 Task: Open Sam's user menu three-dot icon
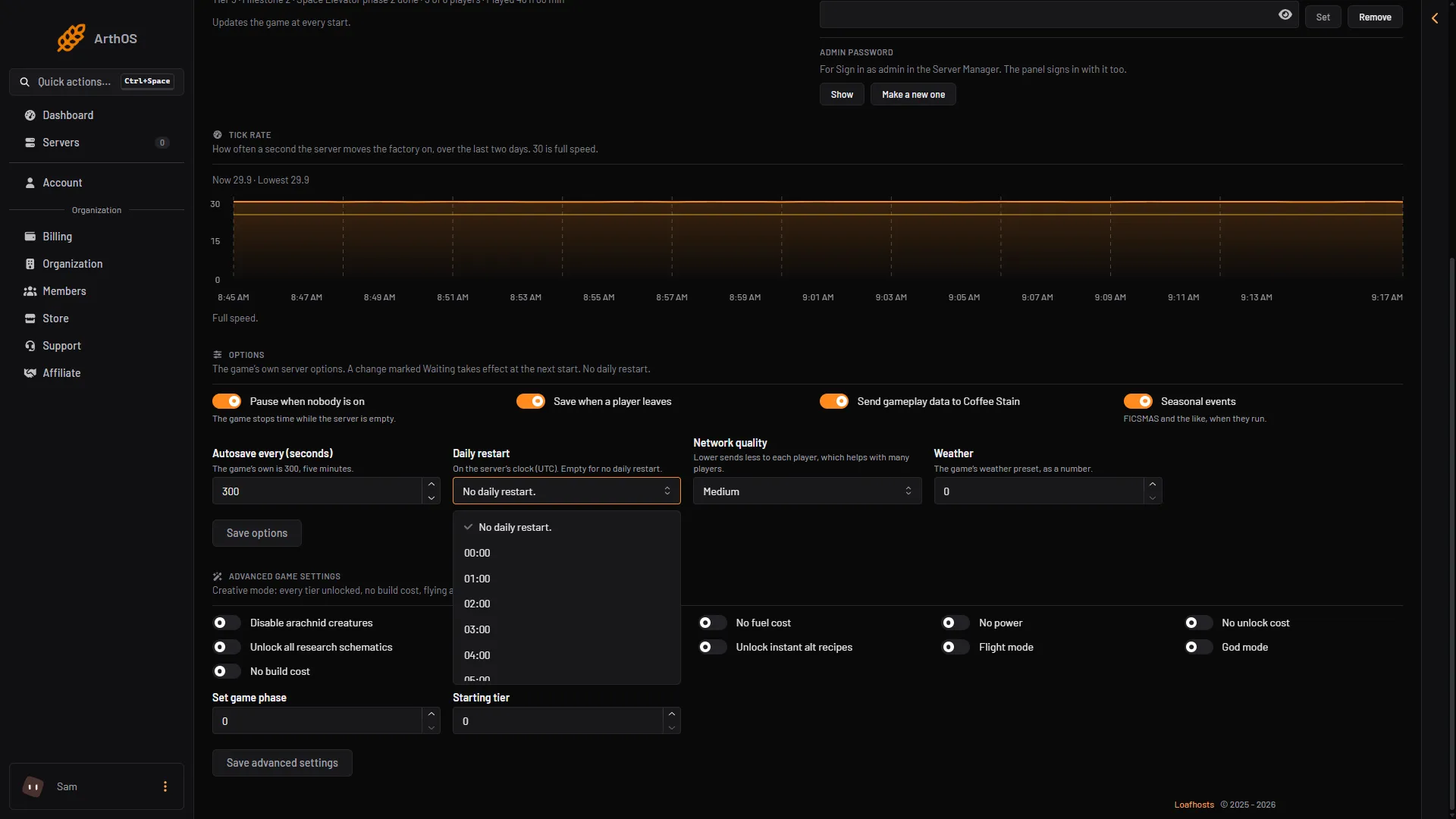coord(165,786)
